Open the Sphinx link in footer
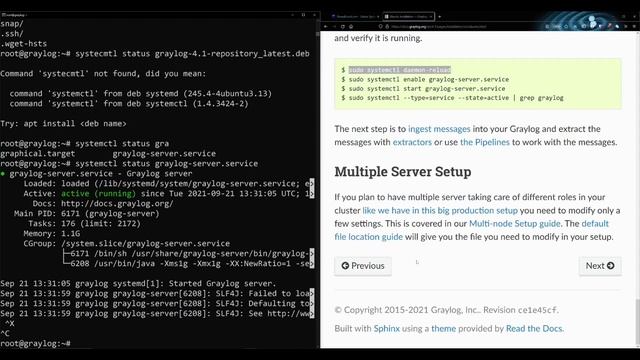Viewport: 640px width, 360px height. [x=387, y=329]
